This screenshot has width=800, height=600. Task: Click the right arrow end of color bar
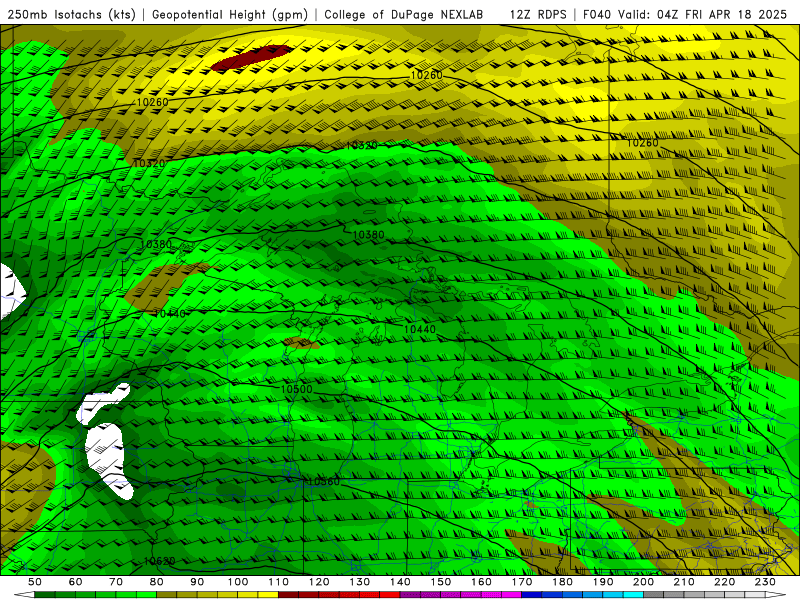776,595
